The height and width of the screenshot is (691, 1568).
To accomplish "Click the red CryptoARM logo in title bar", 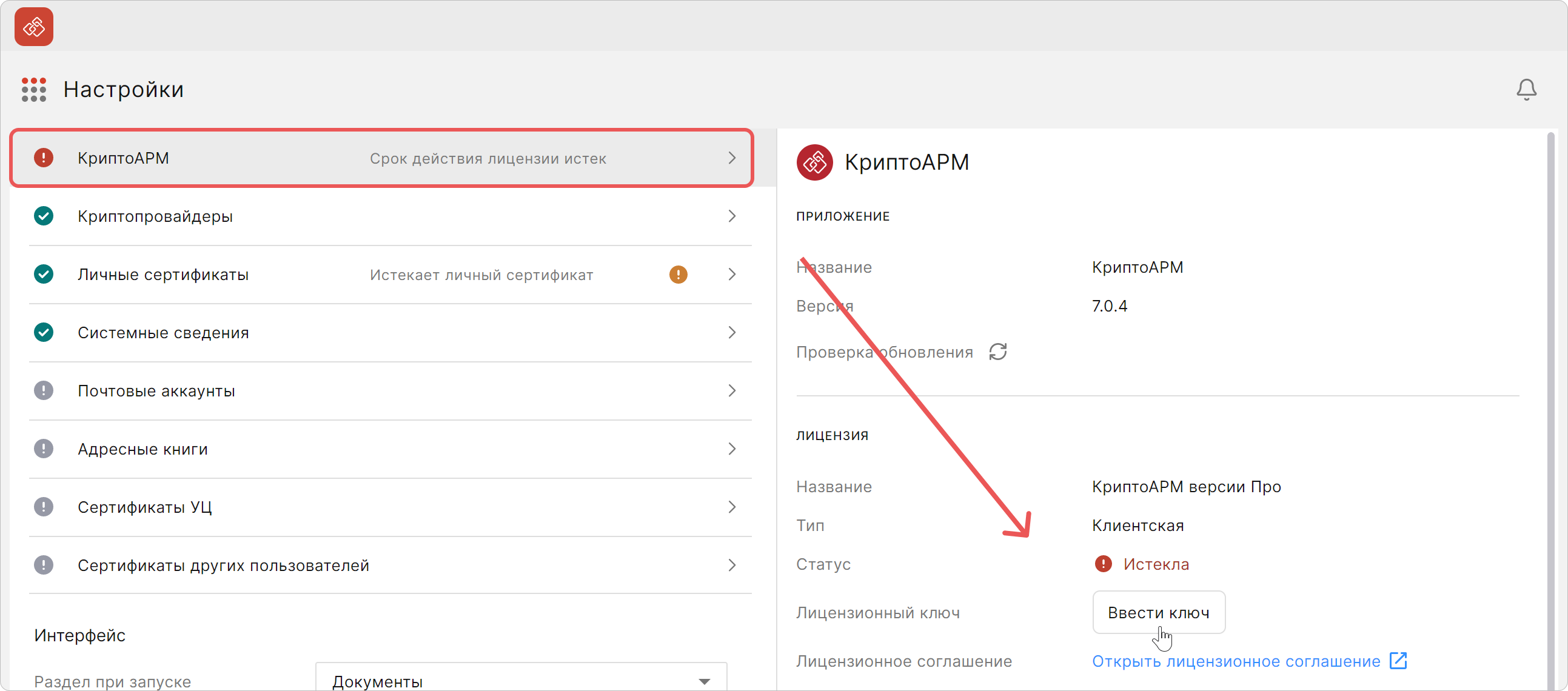I will tap(34, 27).
